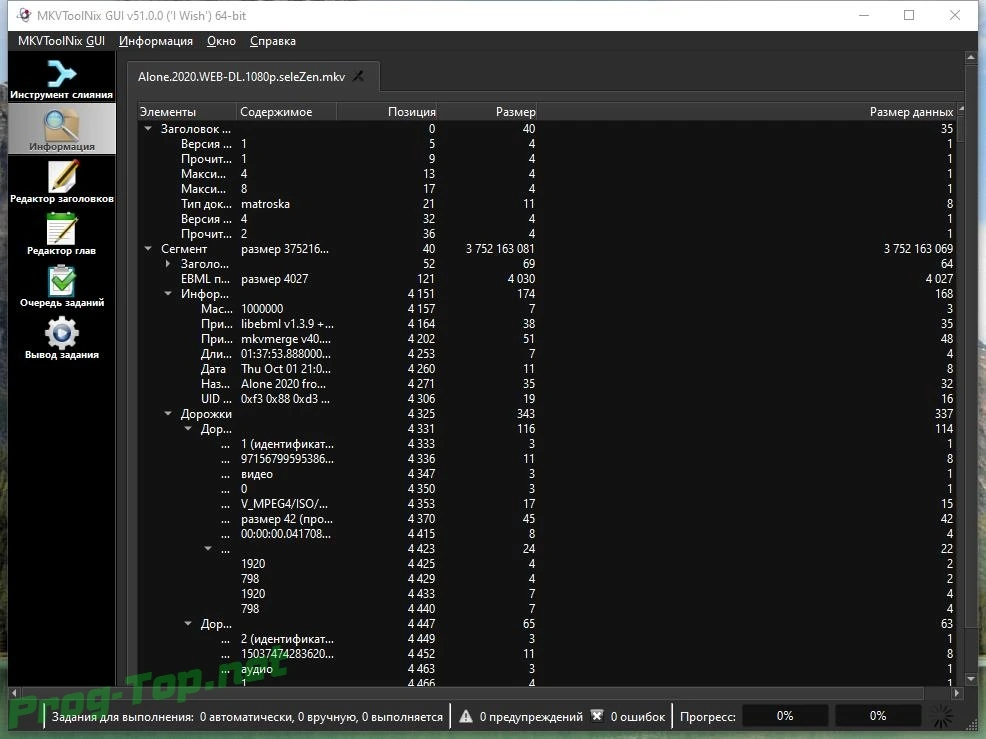Sort by the Позиция column header

[x=387, y=112]
